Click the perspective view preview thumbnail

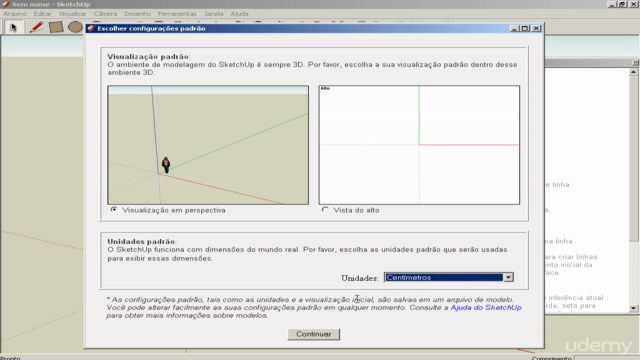click(x=208, y=145)
